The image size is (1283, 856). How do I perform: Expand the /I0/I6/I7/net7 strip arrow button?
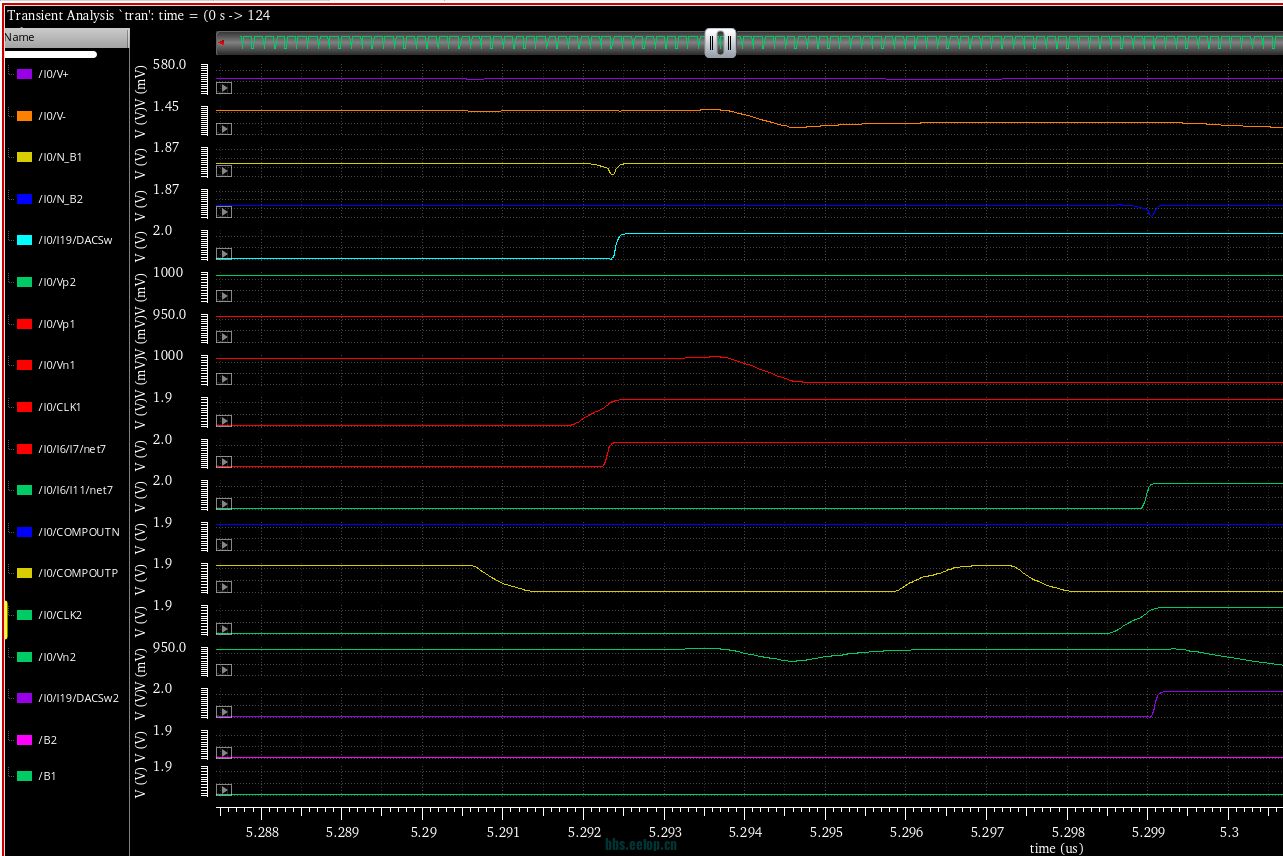[224, 462]
